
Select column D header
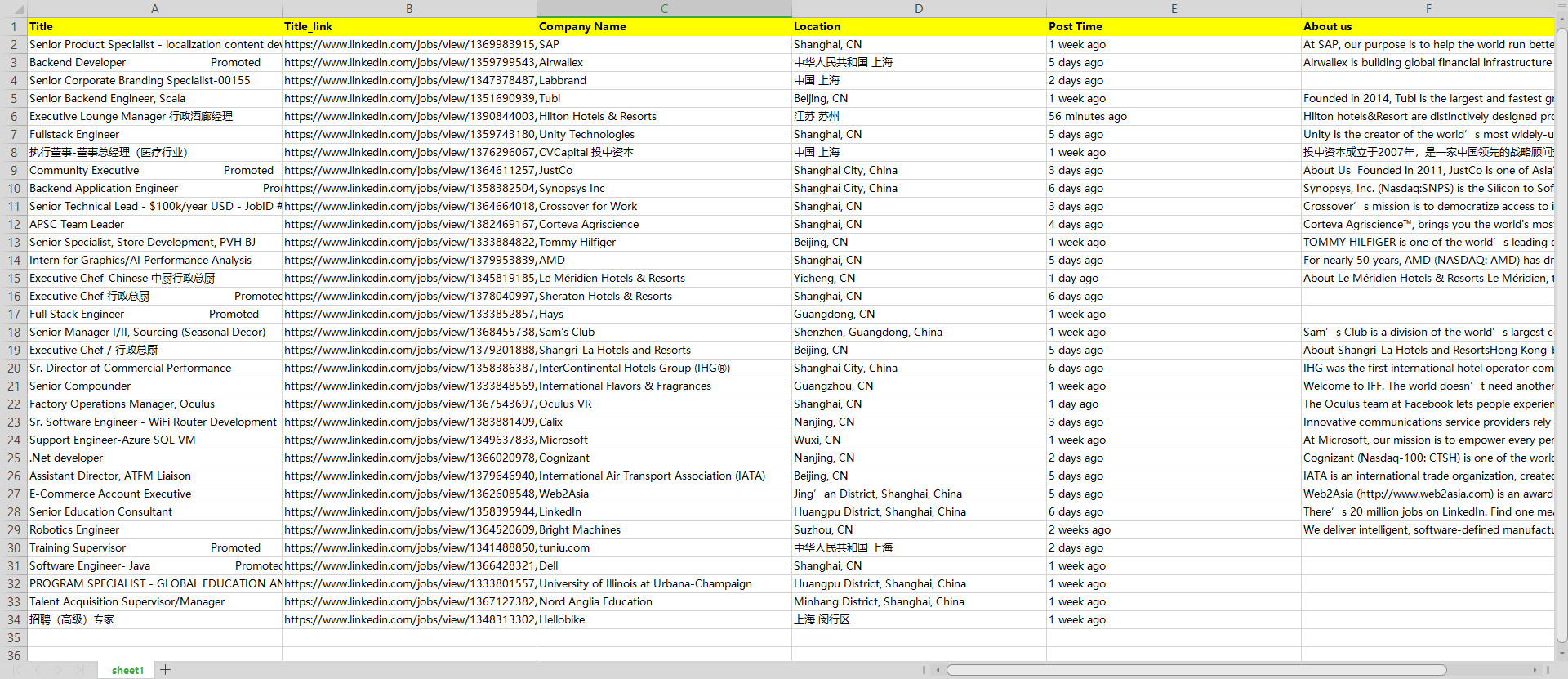coord(919,9)
